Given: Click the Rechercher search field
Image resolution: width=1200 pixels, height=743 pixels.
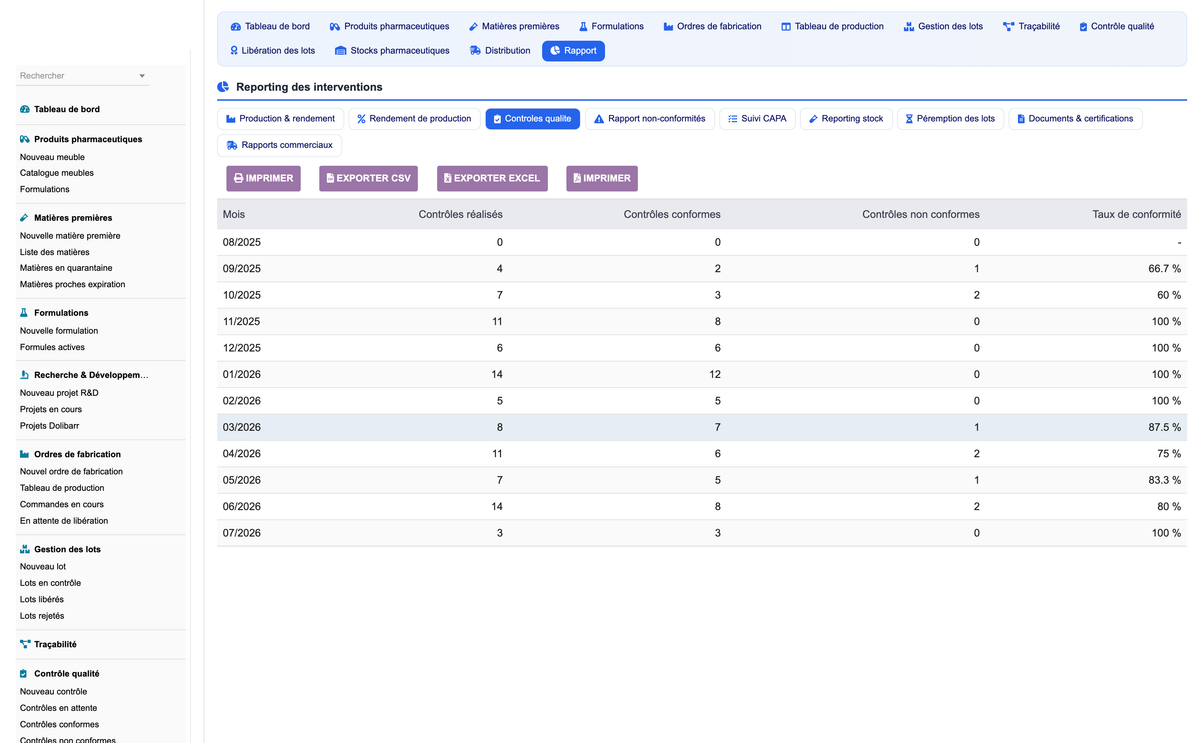Looking at the screenshot, I should [x=82, y=76].
